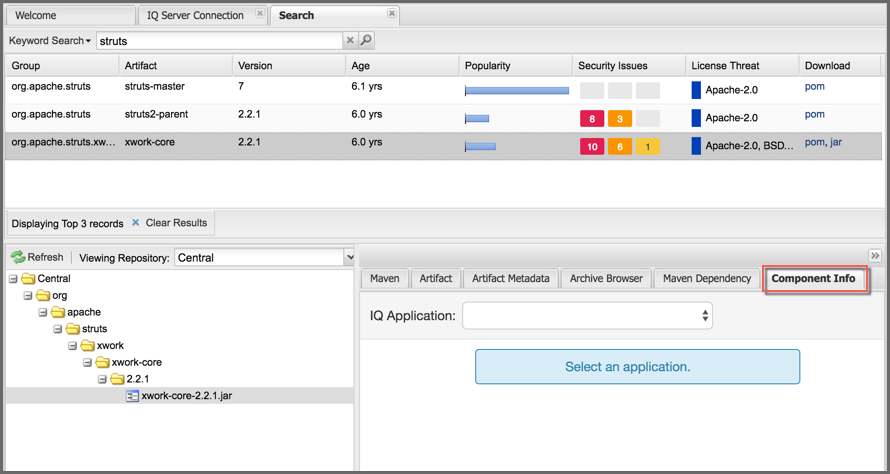Sort by the Popularity column header

(515, 66)
